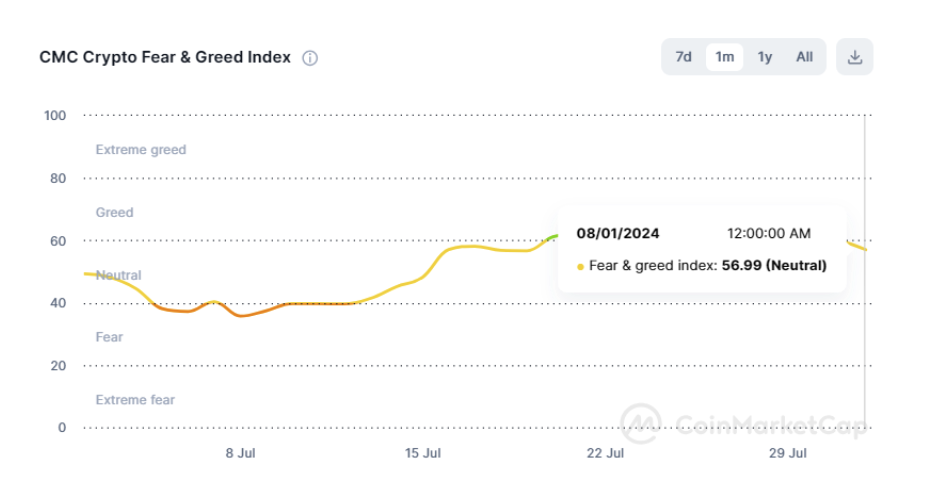Click the Greed zone label
Image resolution: width=926 pixels, height=502 pixels.
coord(114,212)
